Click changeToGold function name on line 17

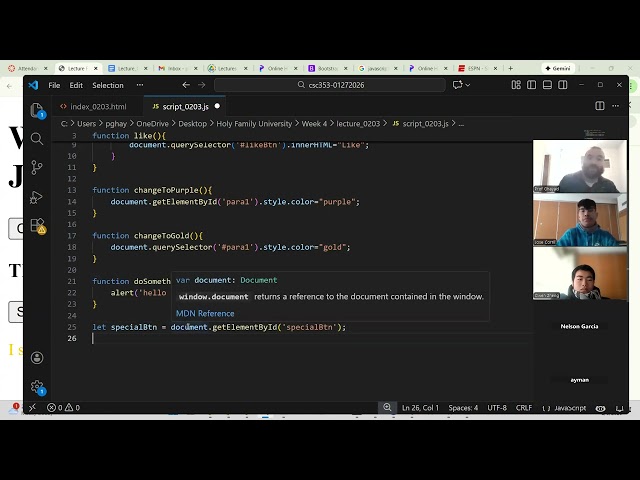pos(162,236)
